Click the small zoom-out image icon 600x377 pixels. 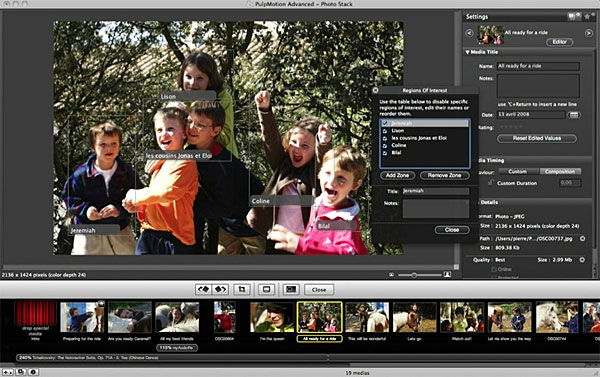(x=391, y=275)
